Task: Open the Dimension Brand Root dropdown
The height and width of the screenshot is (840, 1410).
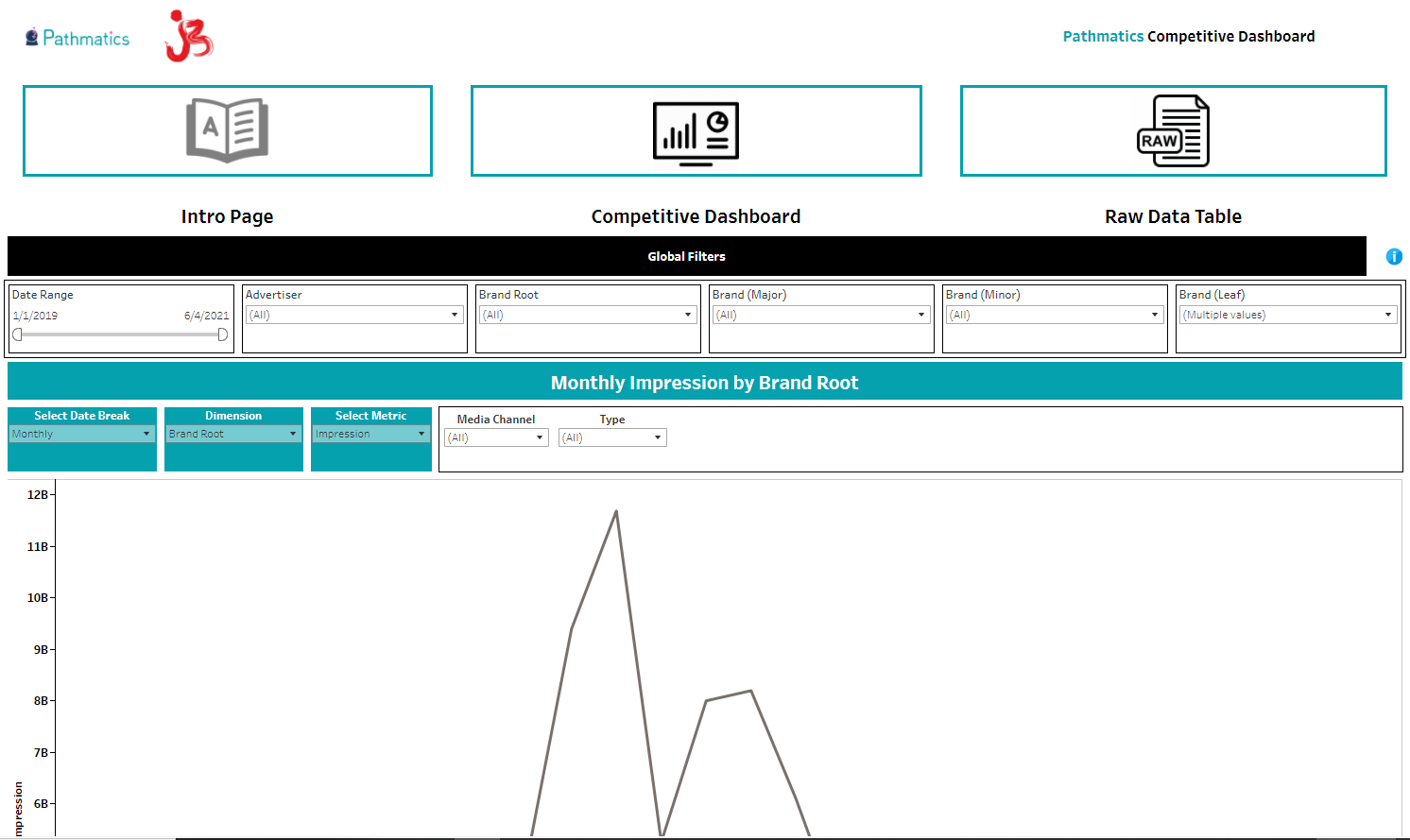Action: pos(233,434)
